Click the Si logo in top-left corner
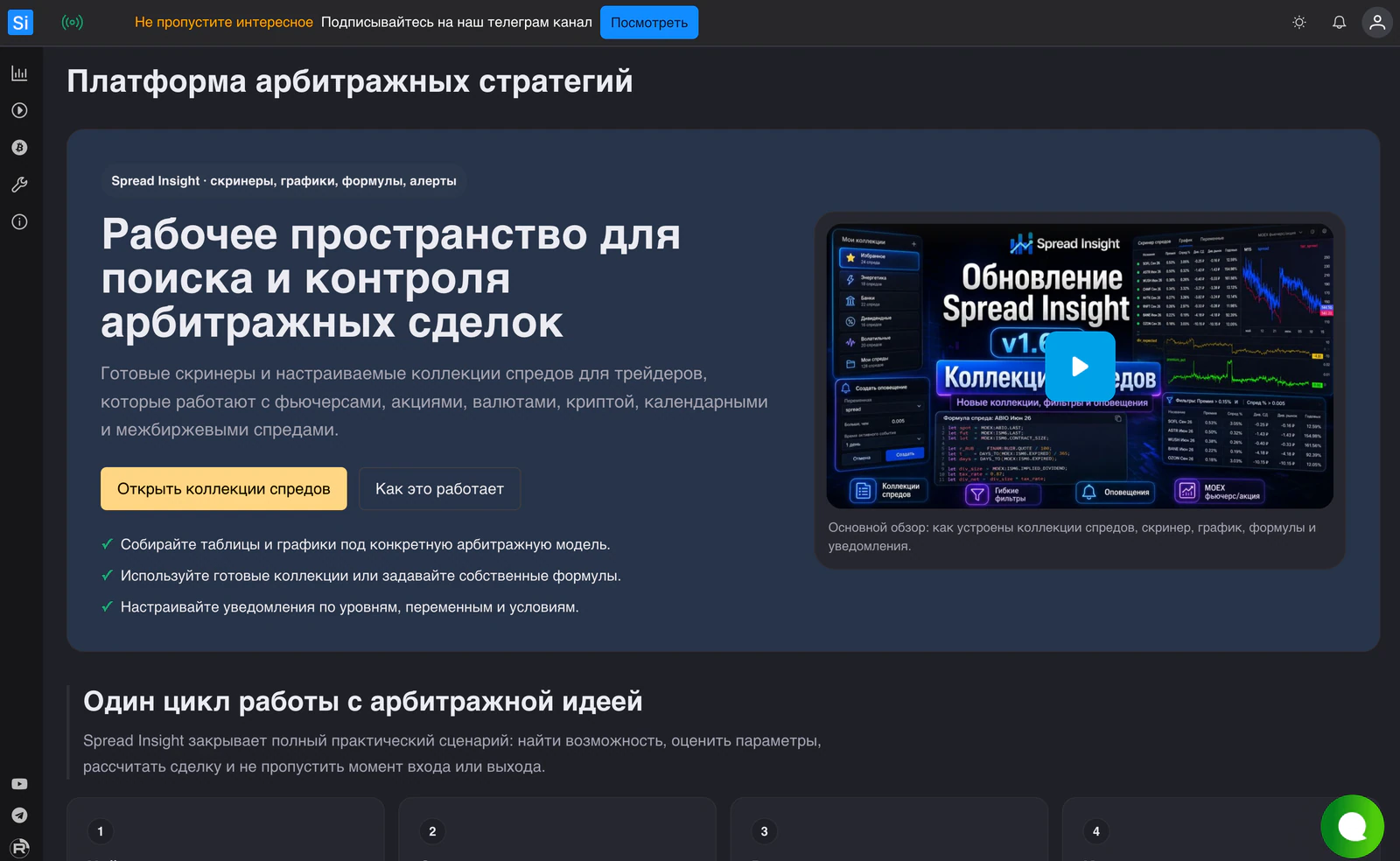The height and width of the screenshot is (861, 1400). click(20, 22)
